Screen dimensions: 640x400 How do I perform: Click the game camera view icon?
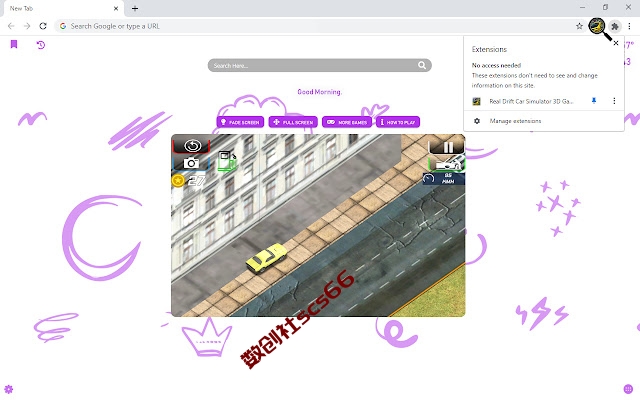click(x=191, y=163)
